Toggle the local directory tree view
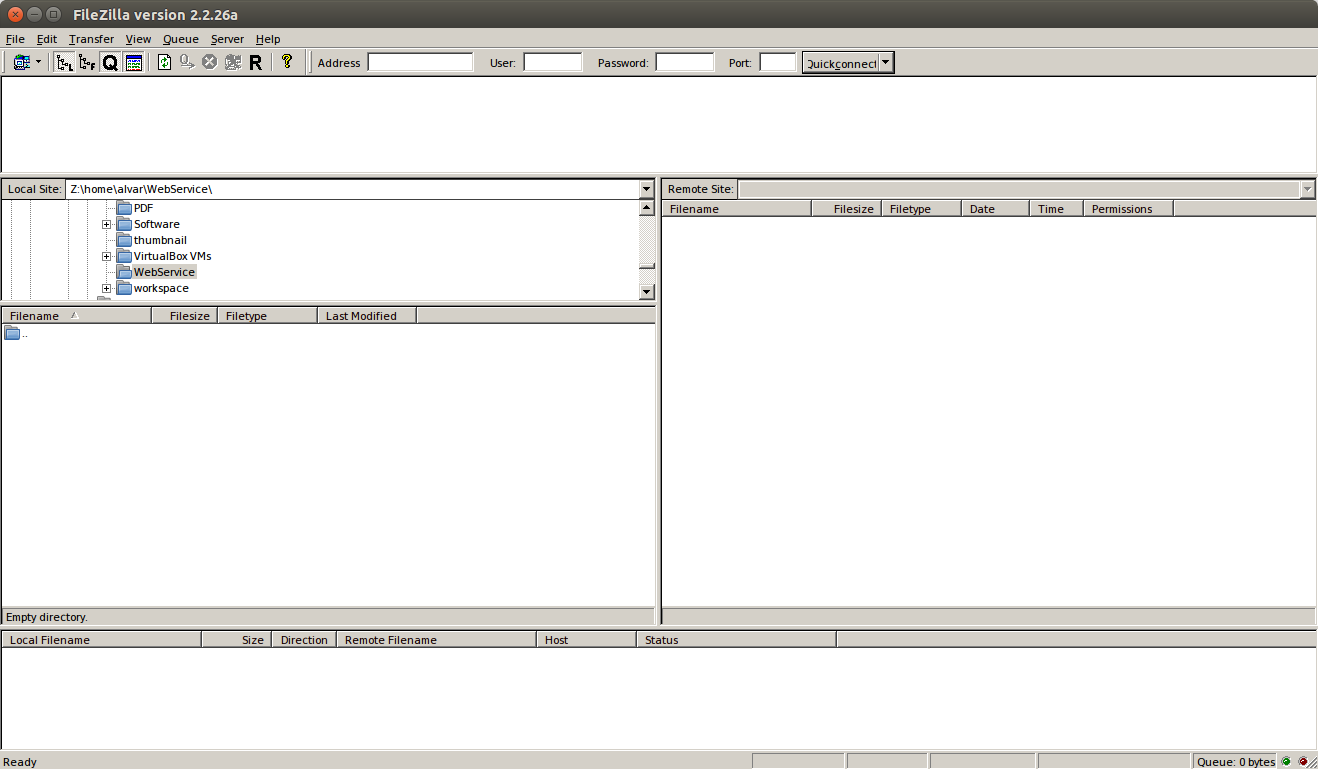The image size is (1318, 769). pos(64,63)
